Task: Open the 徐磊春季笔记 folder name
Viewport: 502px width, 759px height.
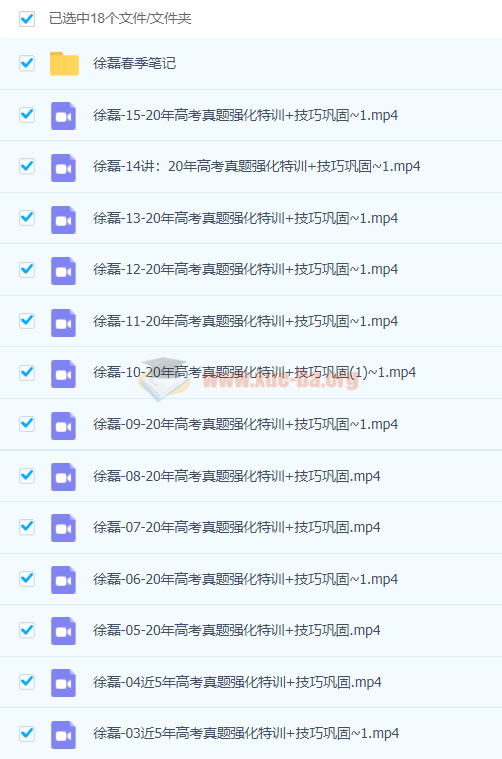Action: [x=135, y=63]
